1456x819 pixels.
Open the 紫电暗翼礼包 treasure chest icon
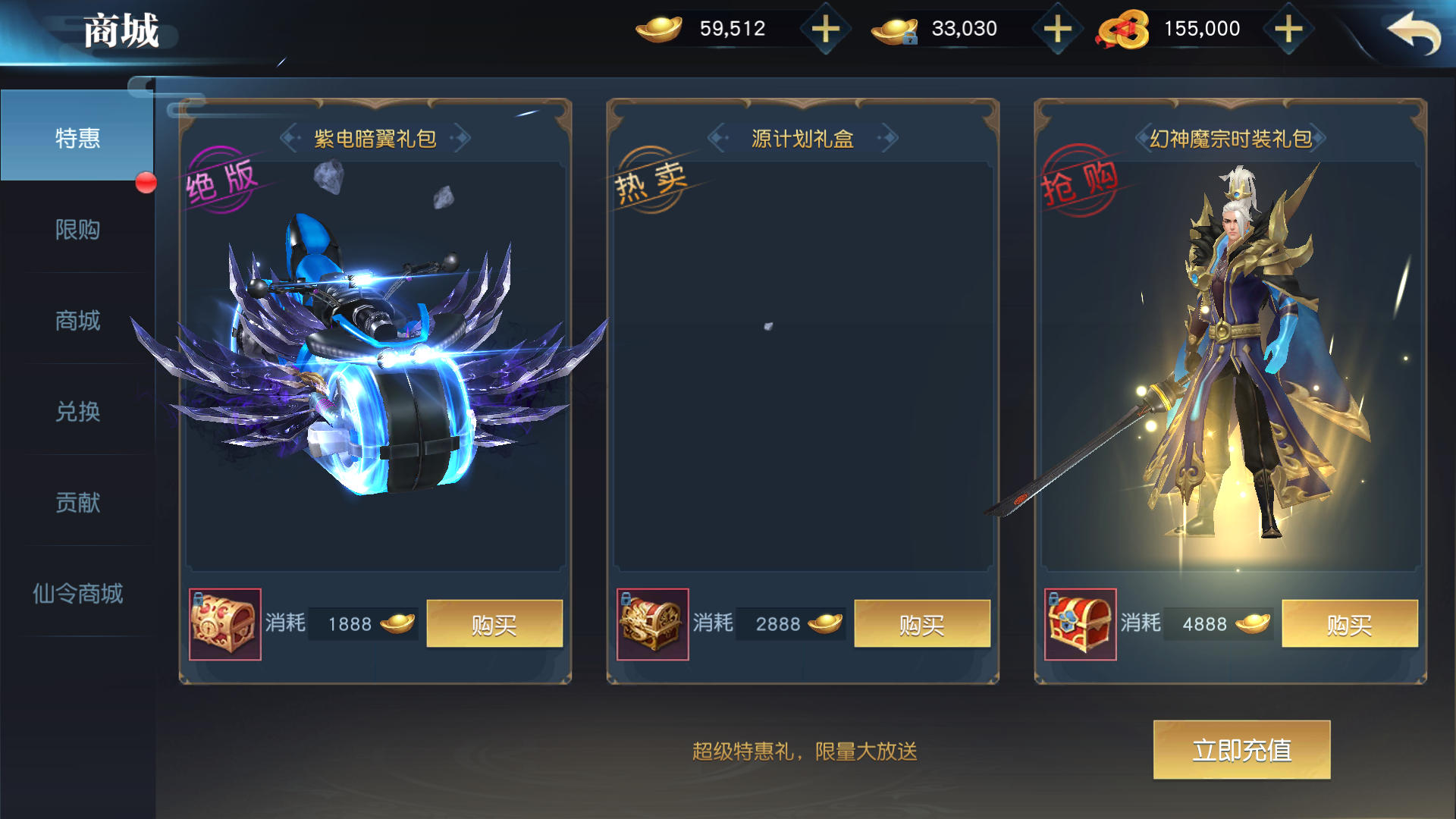pos(225,624)
